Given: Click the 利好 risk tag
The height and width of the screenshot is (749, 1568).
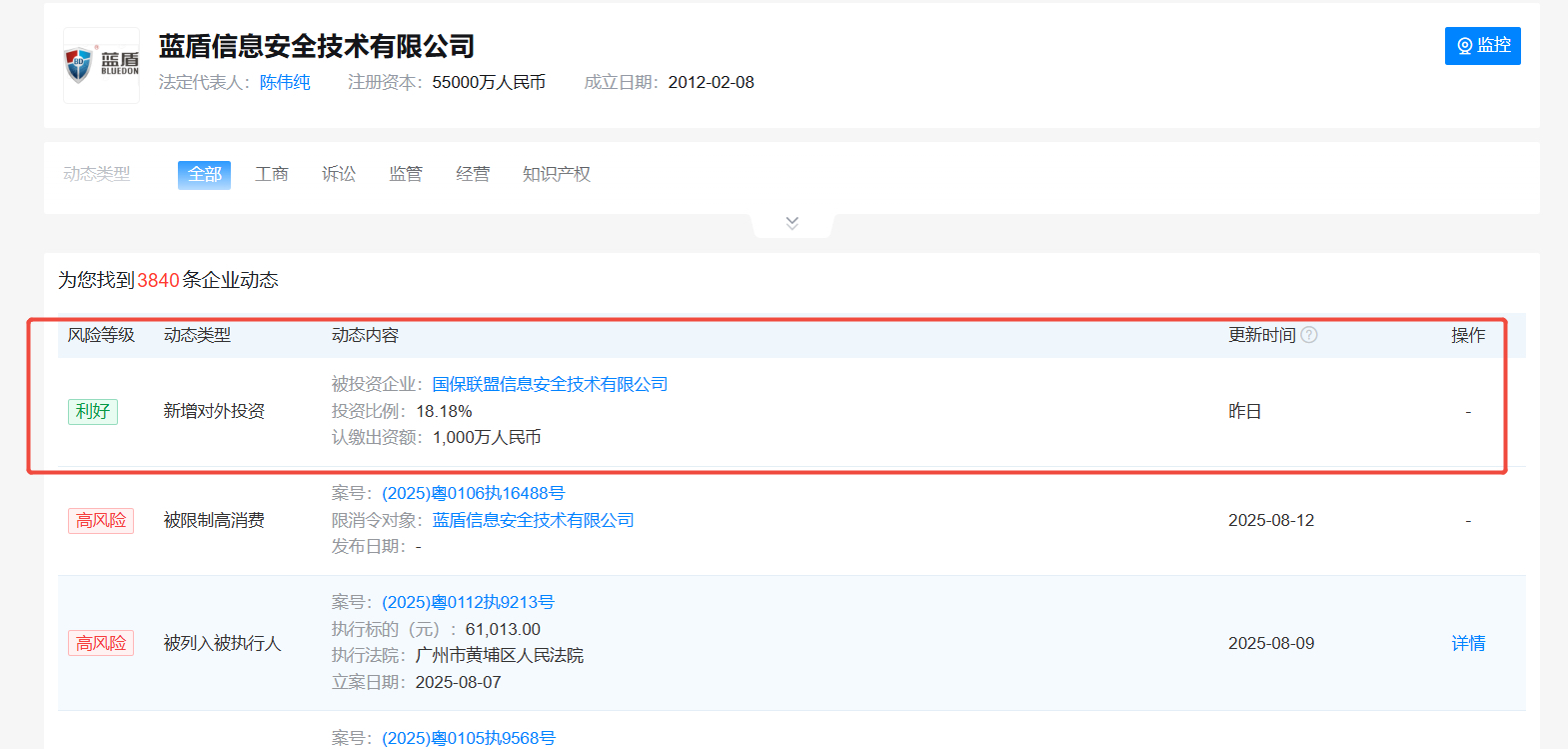Looking at the screenshot, I should [93, 411].
